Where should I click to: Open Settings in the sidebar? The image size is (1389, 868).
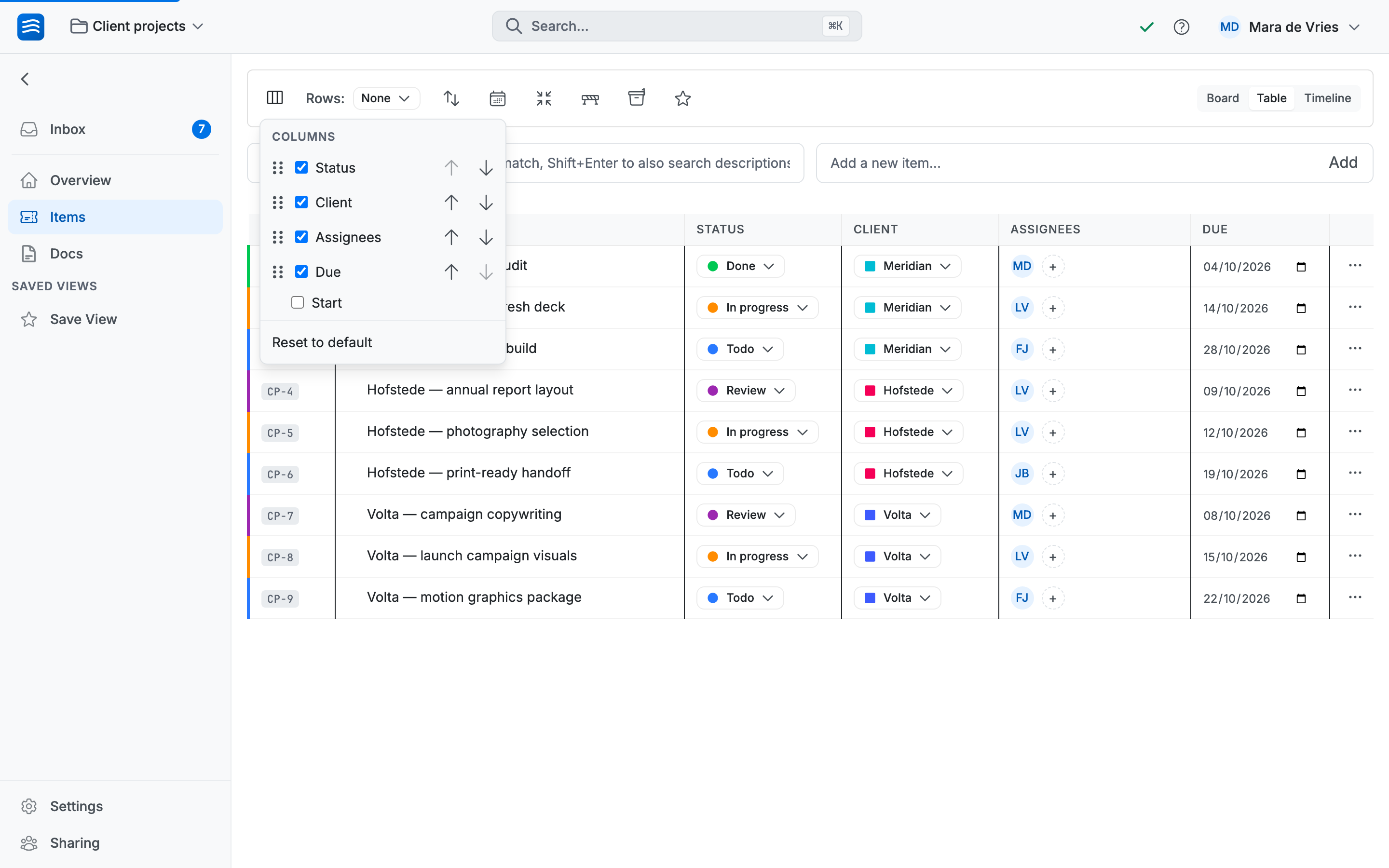click(x=115, y=807)
